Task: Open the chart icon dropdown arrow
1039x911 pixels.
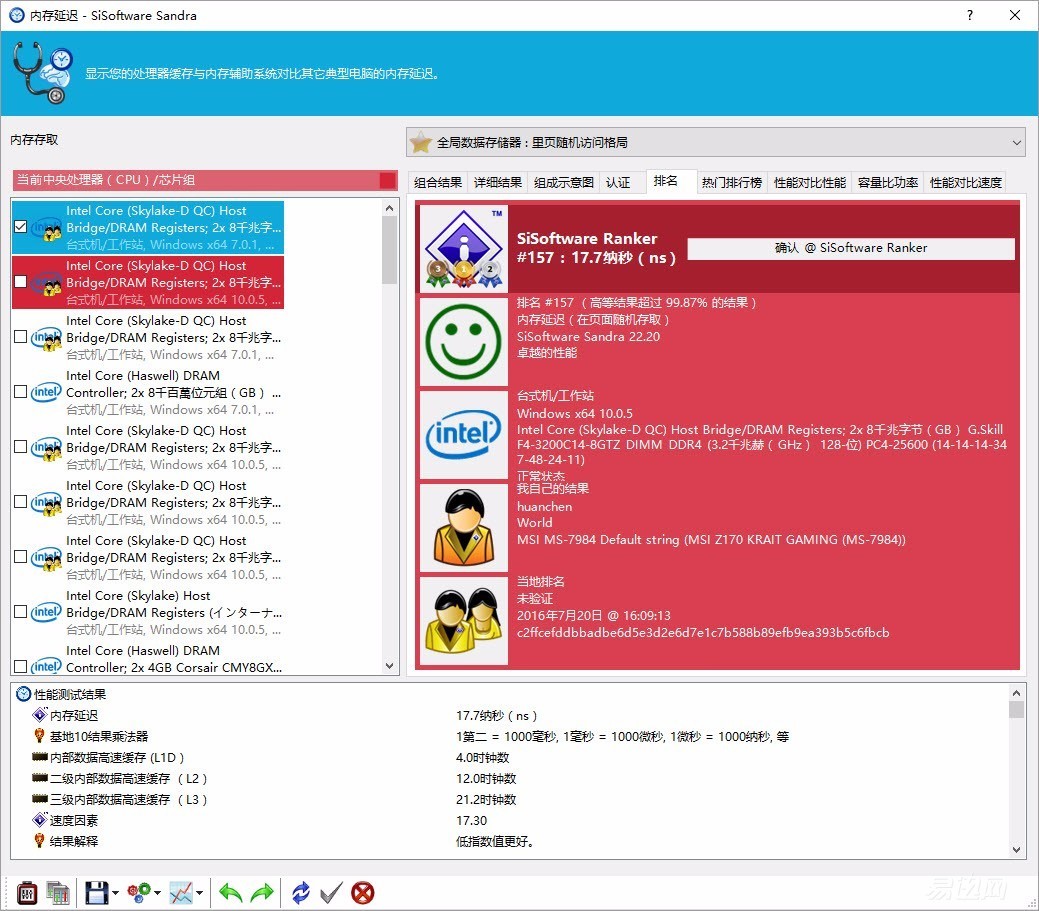Action: 199,893
